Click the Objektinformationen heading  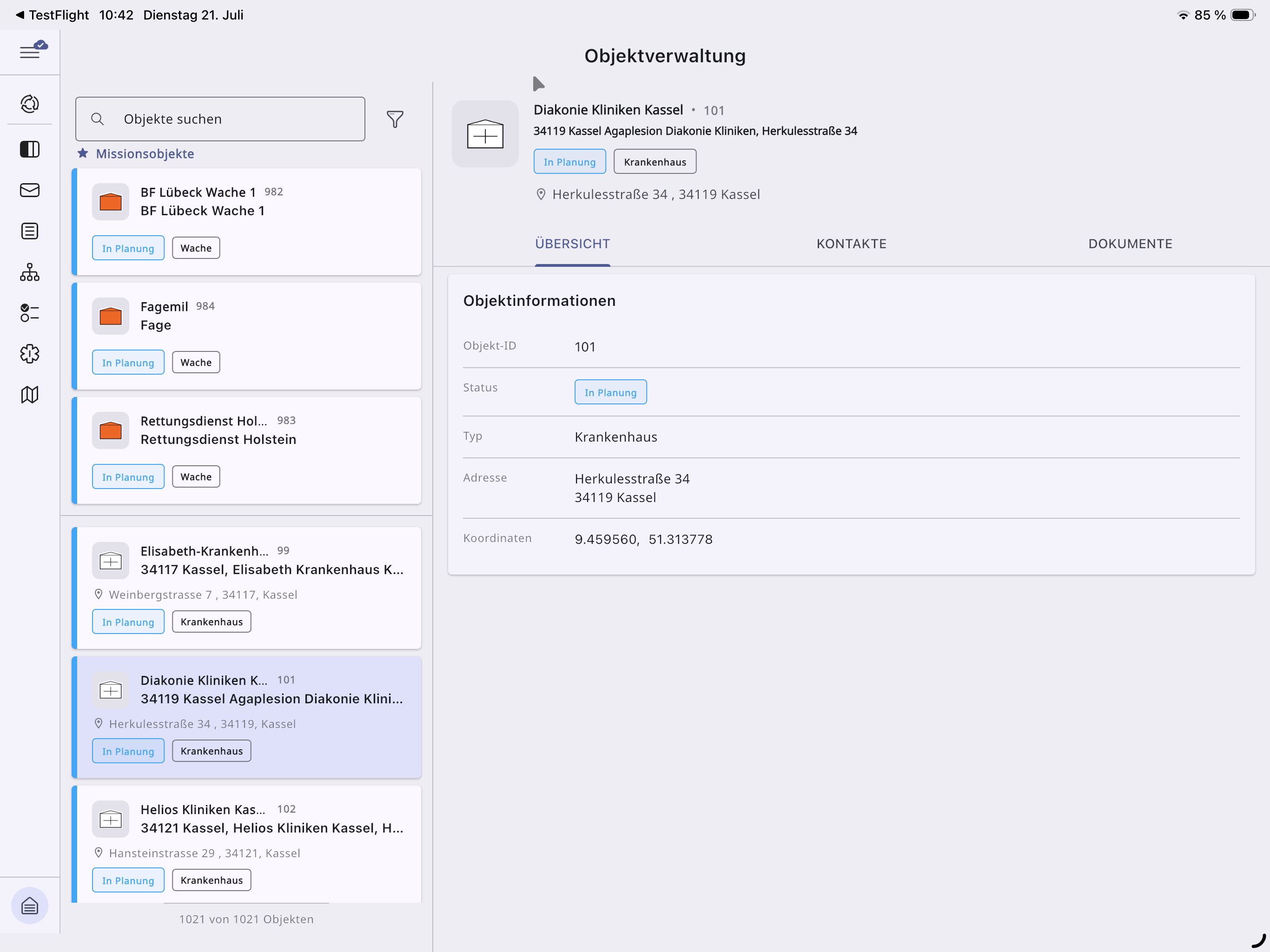[539, 301]
